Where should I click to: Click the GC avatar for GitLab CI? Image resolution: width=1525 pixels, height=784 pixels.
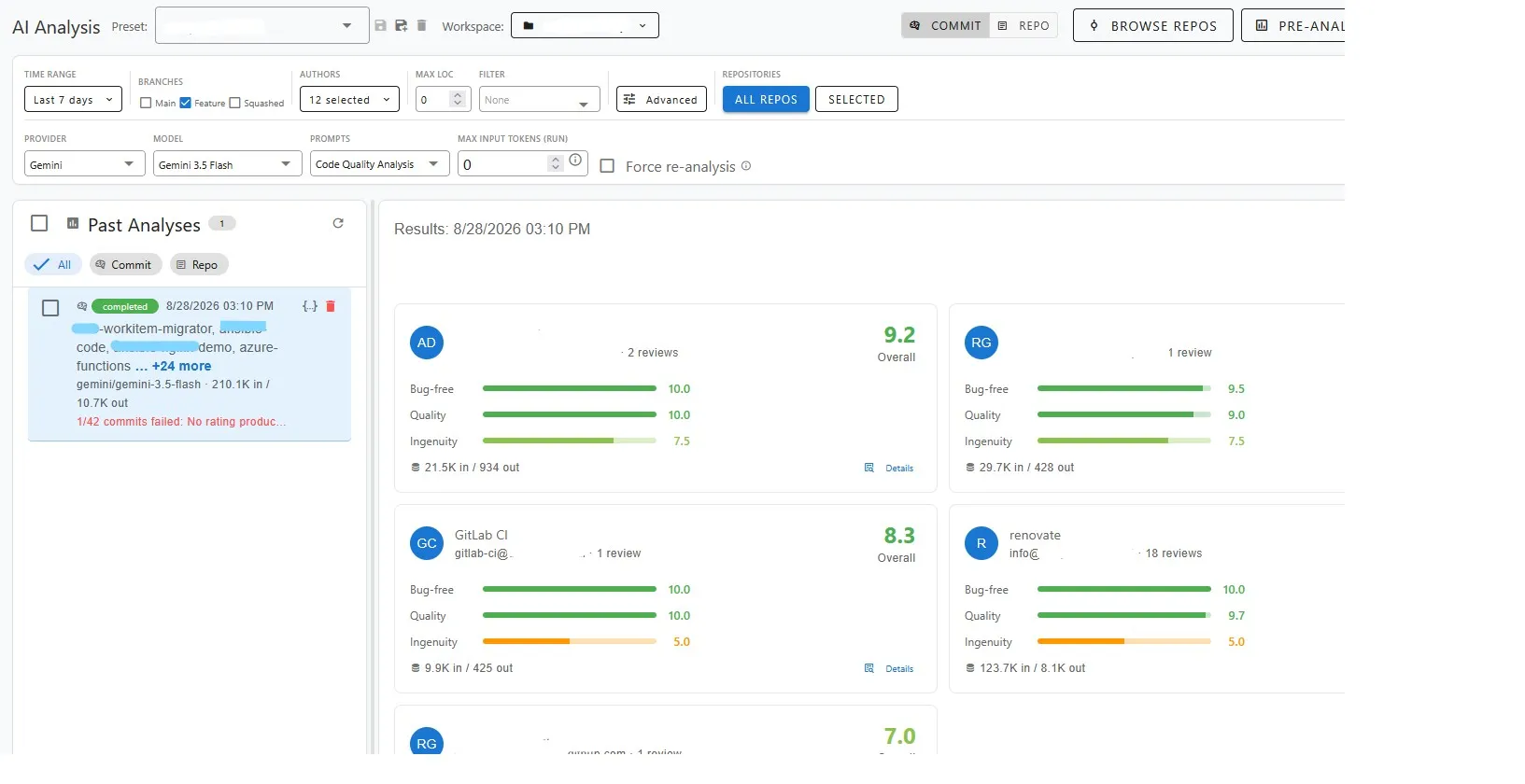pyautogui.click(x=427, y=543)
